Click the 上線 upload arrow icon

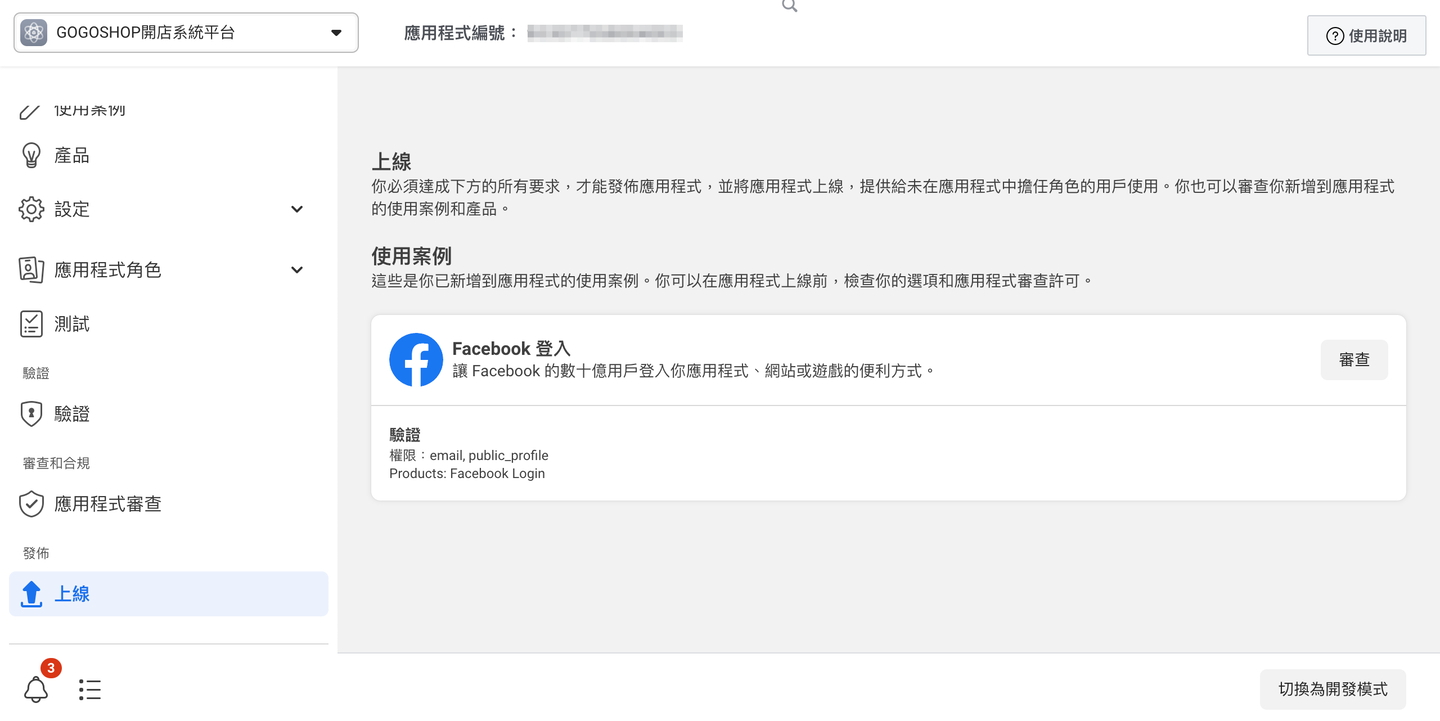pos(32,594)
